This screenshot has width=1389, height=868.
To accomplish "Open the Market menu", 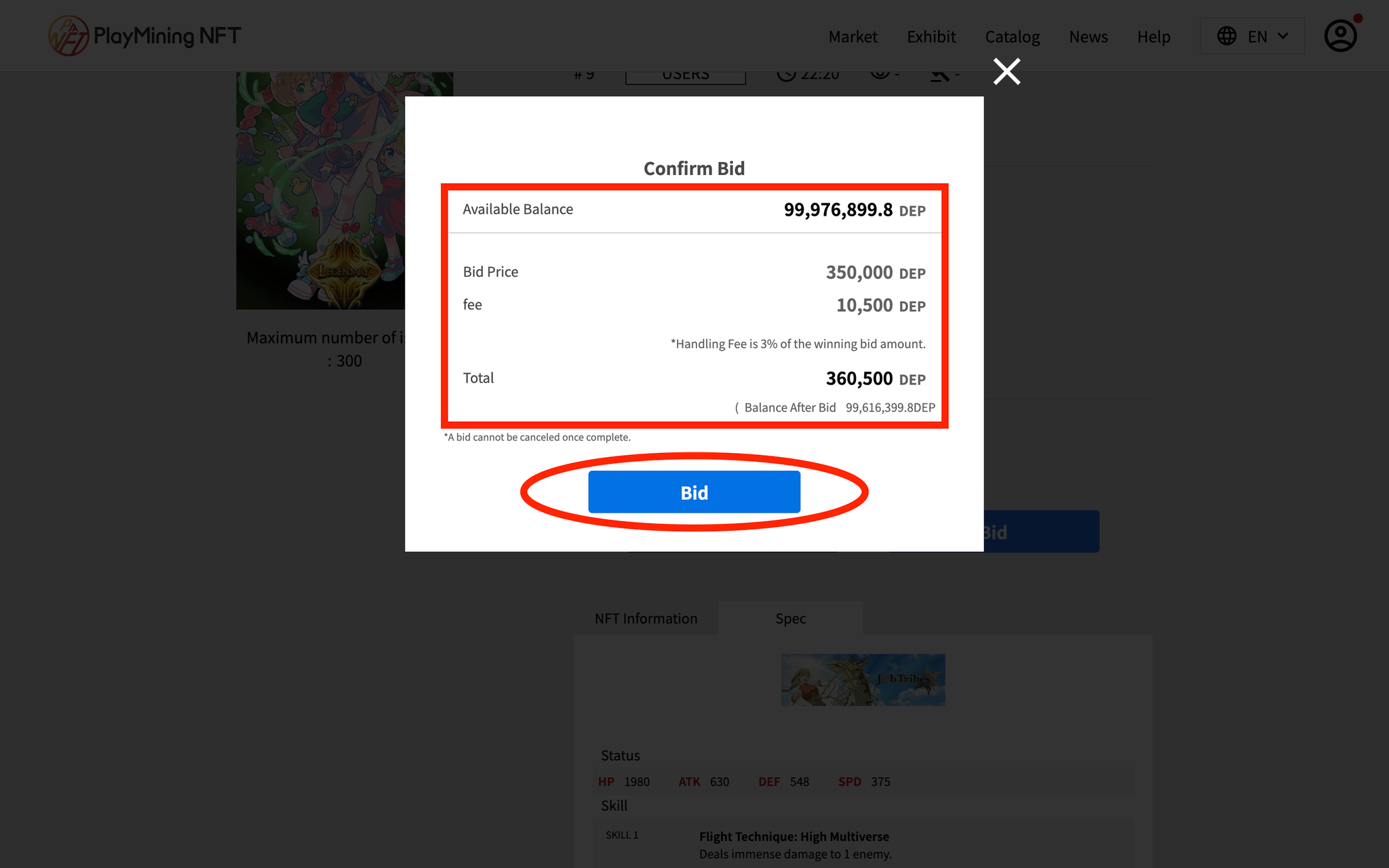I will [853, 37].
